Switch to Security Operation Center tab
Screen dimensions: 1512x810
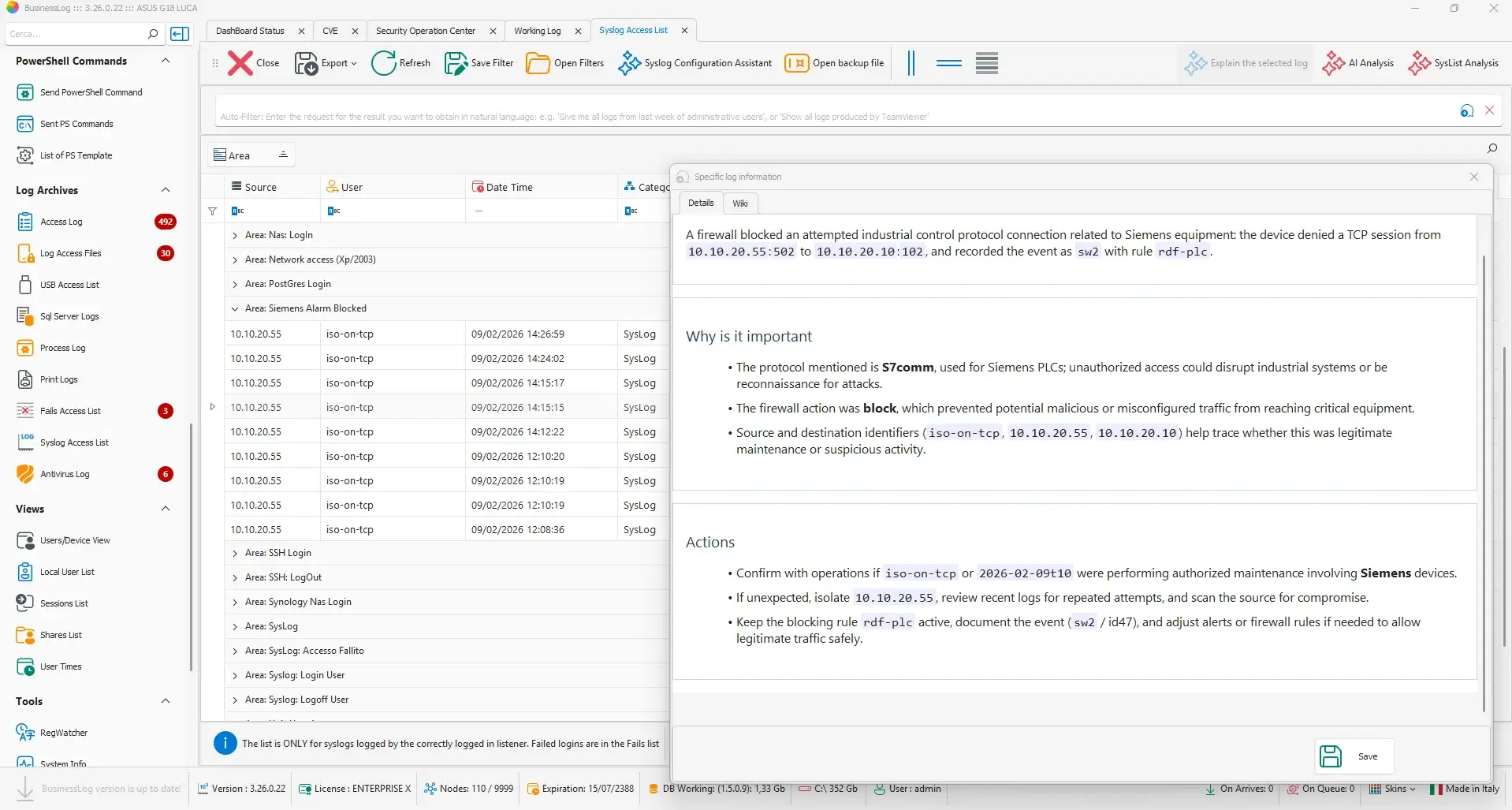click(426, 31)
